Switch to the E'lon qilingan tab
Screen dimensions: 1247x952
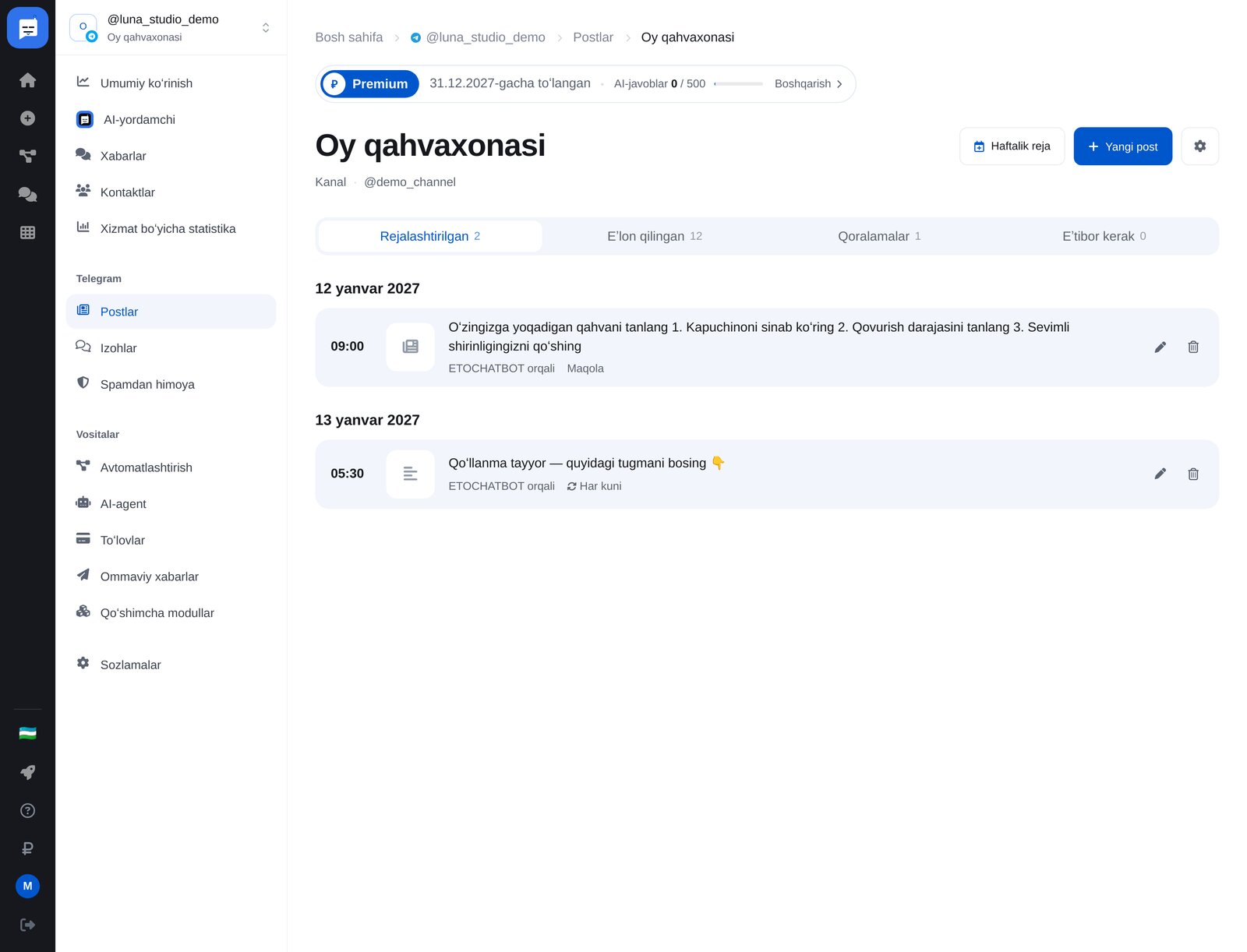(x=654, y=236)
